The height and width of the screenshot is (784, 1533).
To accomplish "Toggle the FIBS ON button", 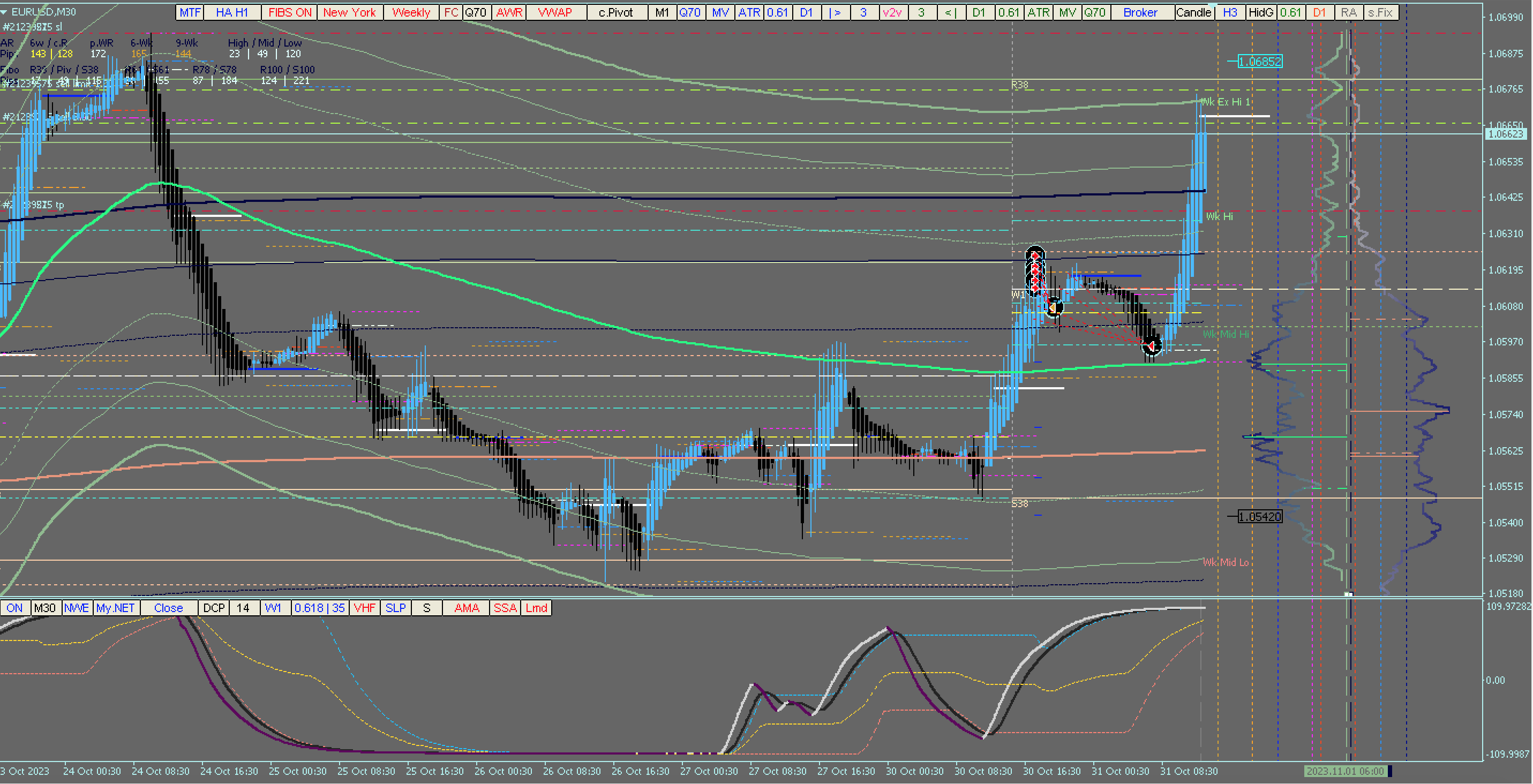I will tap(289, 12).
